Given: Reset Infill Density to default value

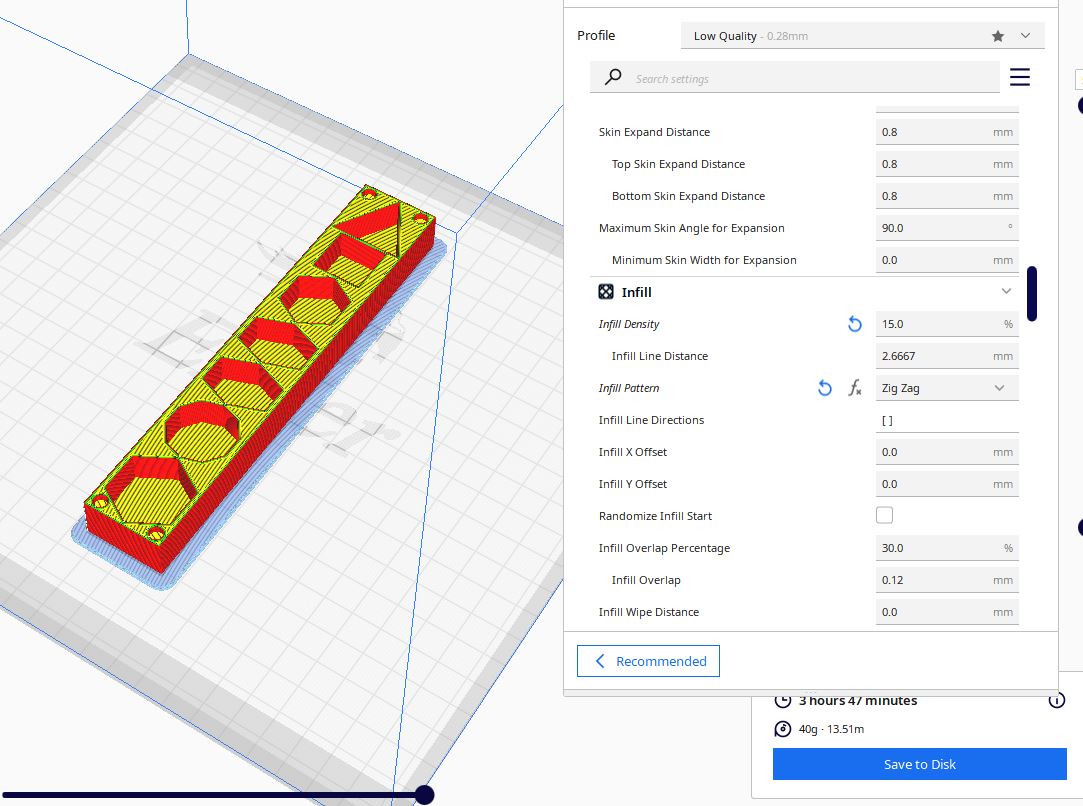Looking at the screenshot, I should point(854,324).
